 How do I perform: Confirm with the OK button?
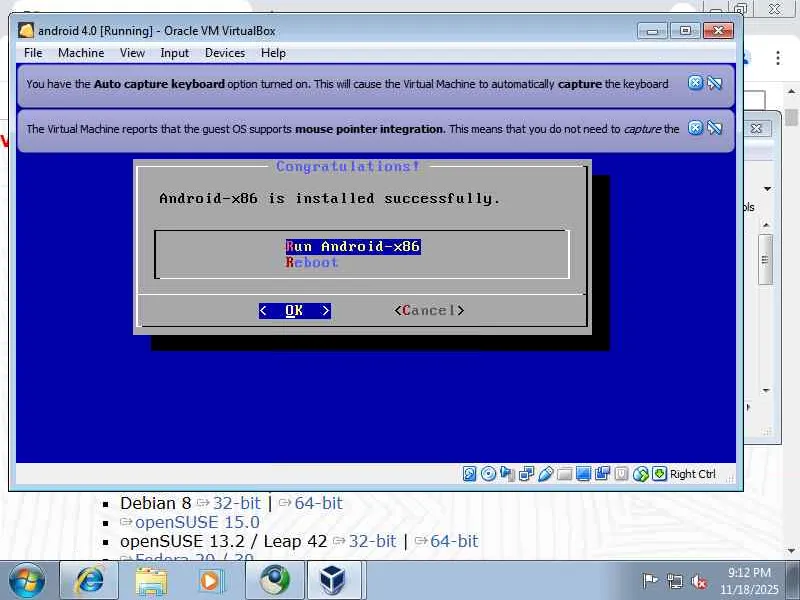point(294,310)
